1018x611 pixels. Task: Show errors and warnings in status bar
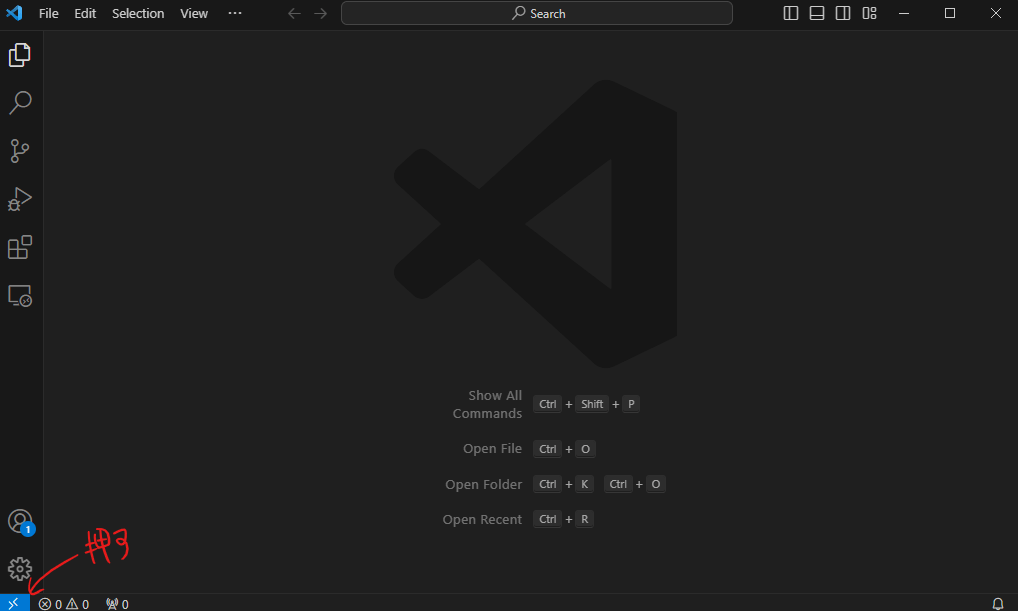click(x=64, y=604)
